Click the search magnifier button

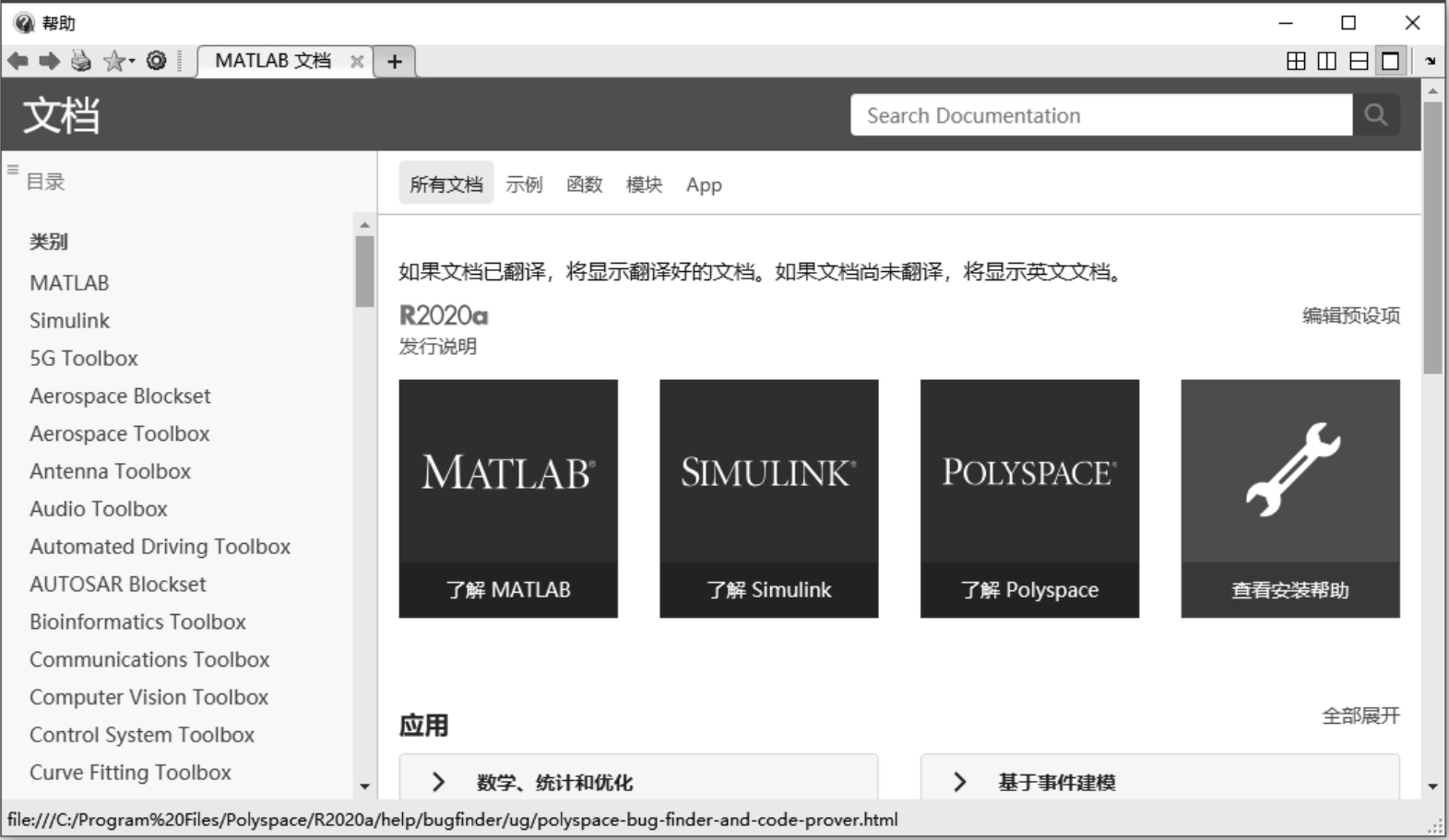(x=1376, y=115)
